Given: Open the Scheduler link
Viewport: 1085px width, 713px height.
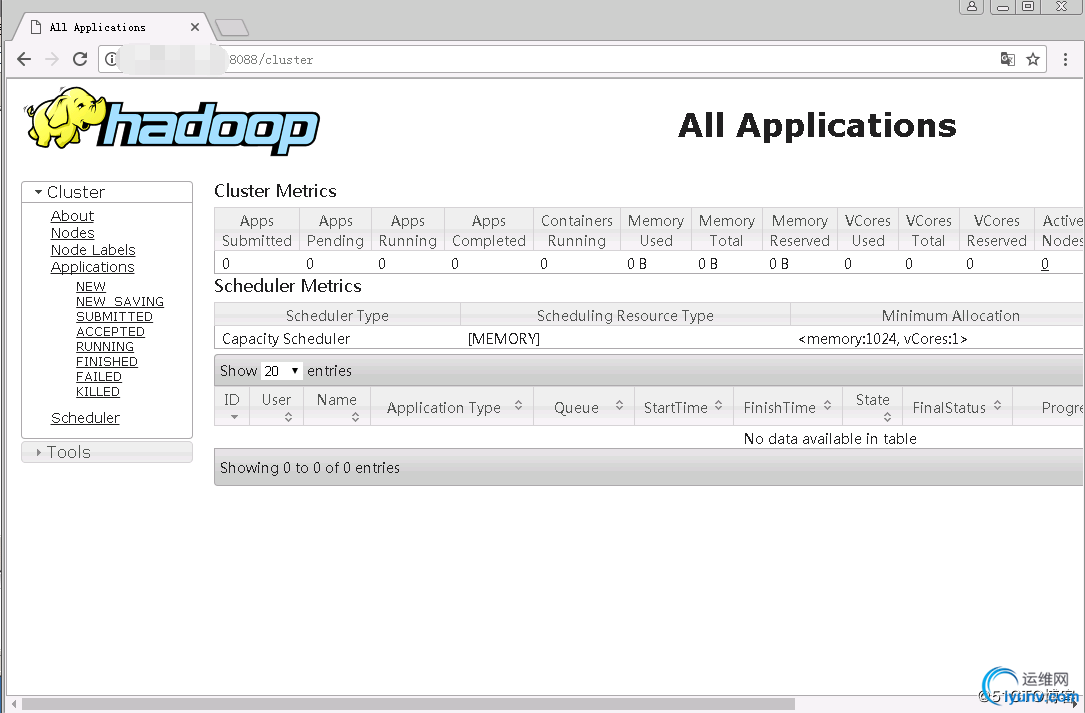Looking at the screenshot, I should 85,418.
